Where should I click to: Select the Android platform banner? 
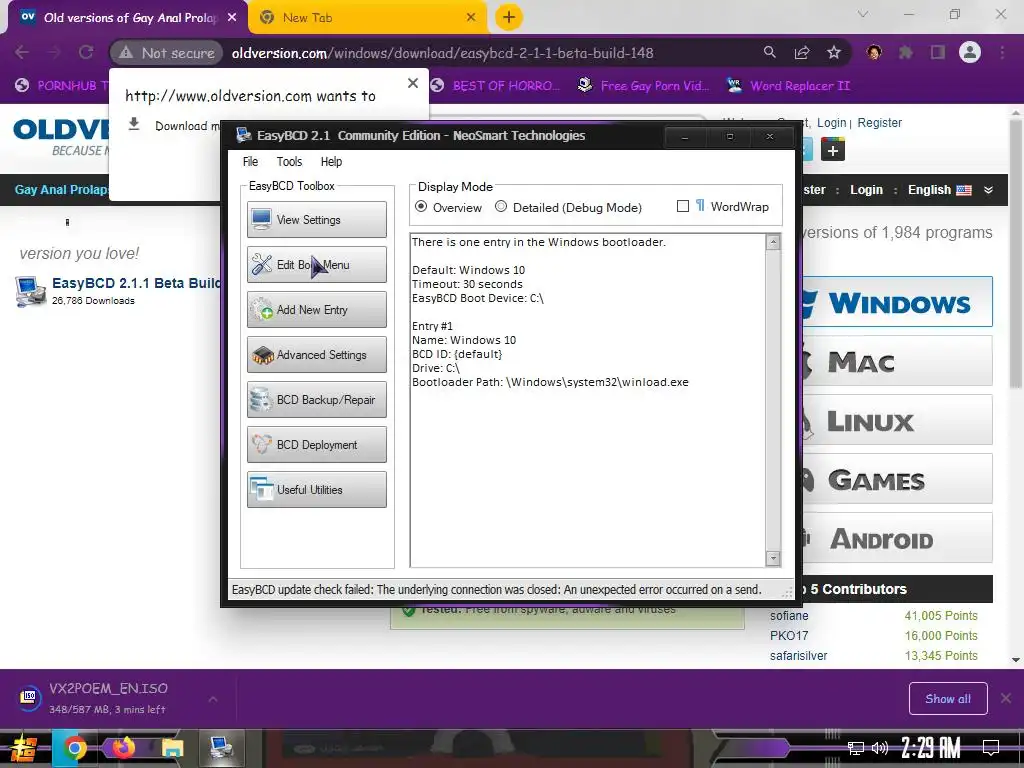(x=897, y=537)
